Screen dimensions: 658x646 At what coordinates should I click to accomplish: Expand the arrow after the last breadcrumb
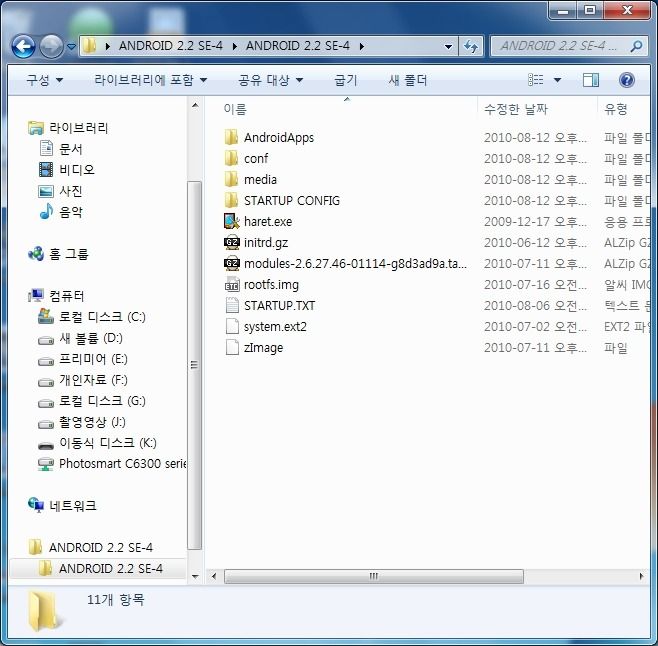point(361,46)
